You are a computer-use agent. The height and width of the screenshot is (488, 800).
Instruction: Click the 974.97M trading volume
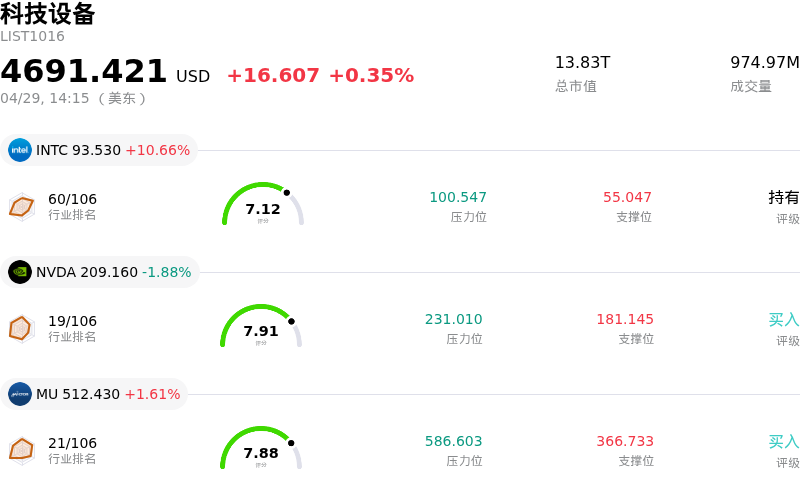tap(765, 63)
